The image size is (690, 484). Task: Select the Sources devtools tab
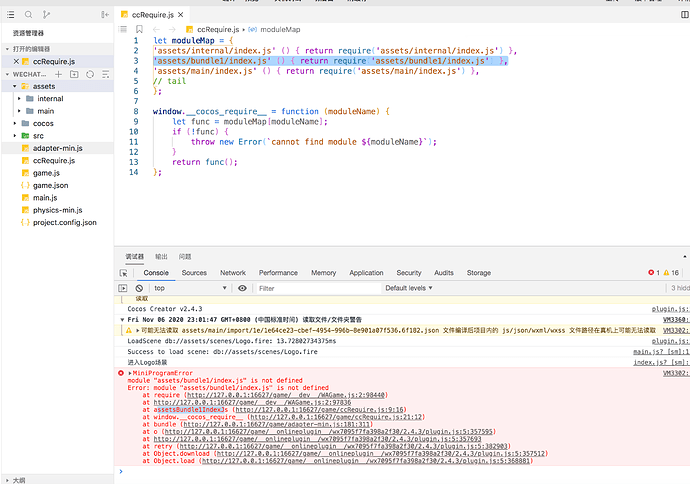coord(194,273)
